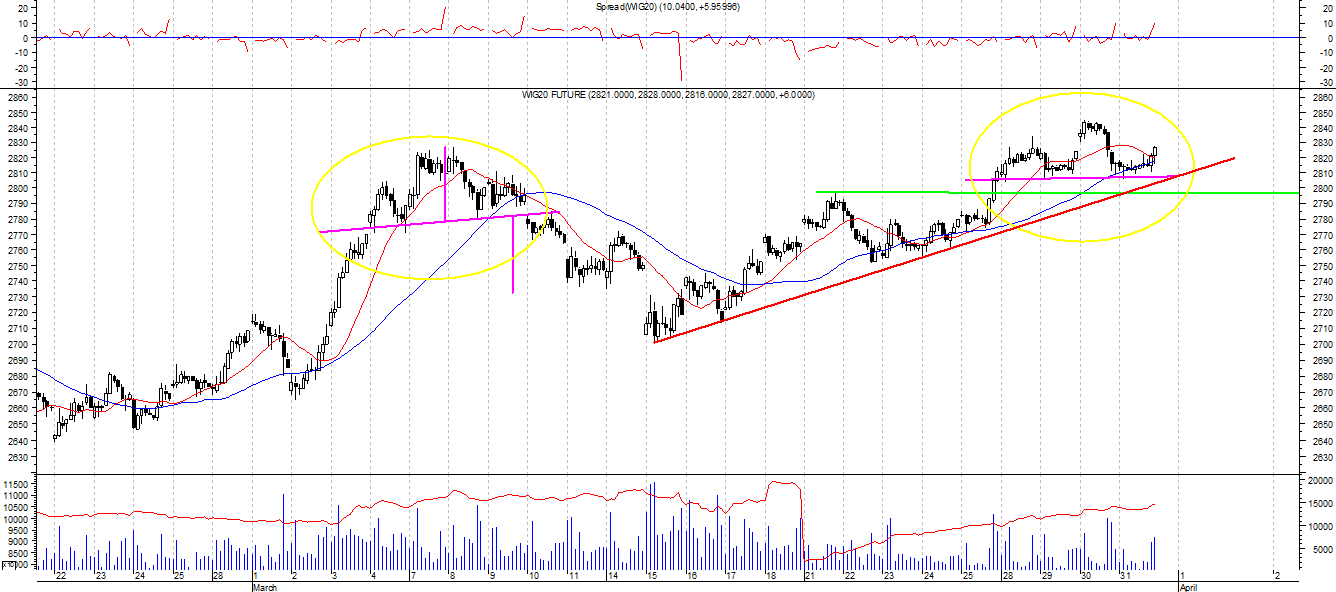Click date label 10 on time axis
Screen dimensions: 1336x592
click(534, 576)
